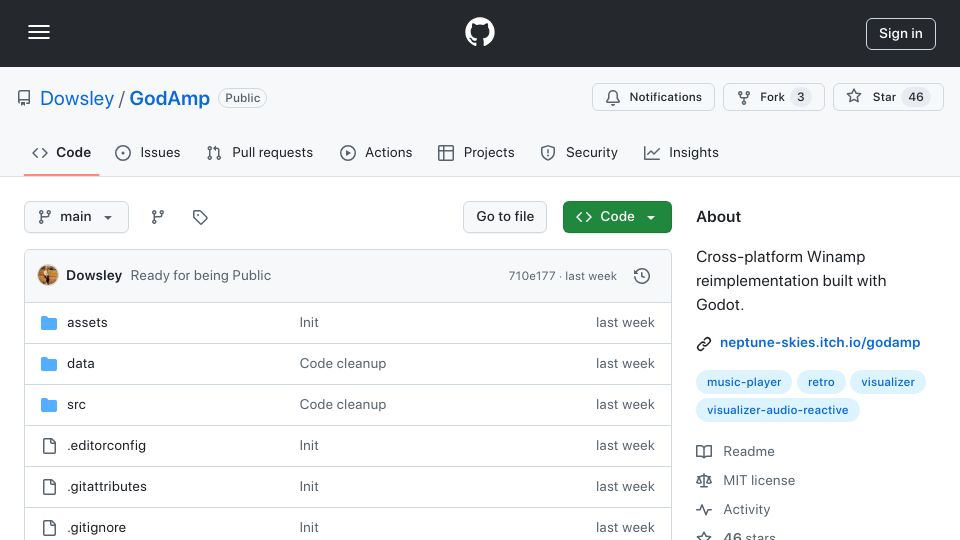Click the Fork count badge 3
The height and width of the screenshot is (540, 960).
pos(800,97)
